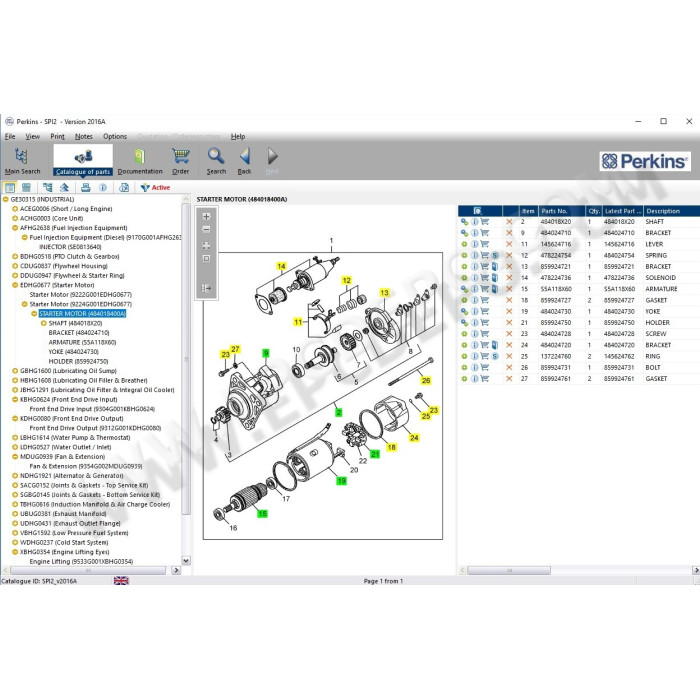Screen dimensions: 700x700
Task: Expand BDHG0518 (PTO Clutch & Gearbox) node
Action: (x=15, y=257)
